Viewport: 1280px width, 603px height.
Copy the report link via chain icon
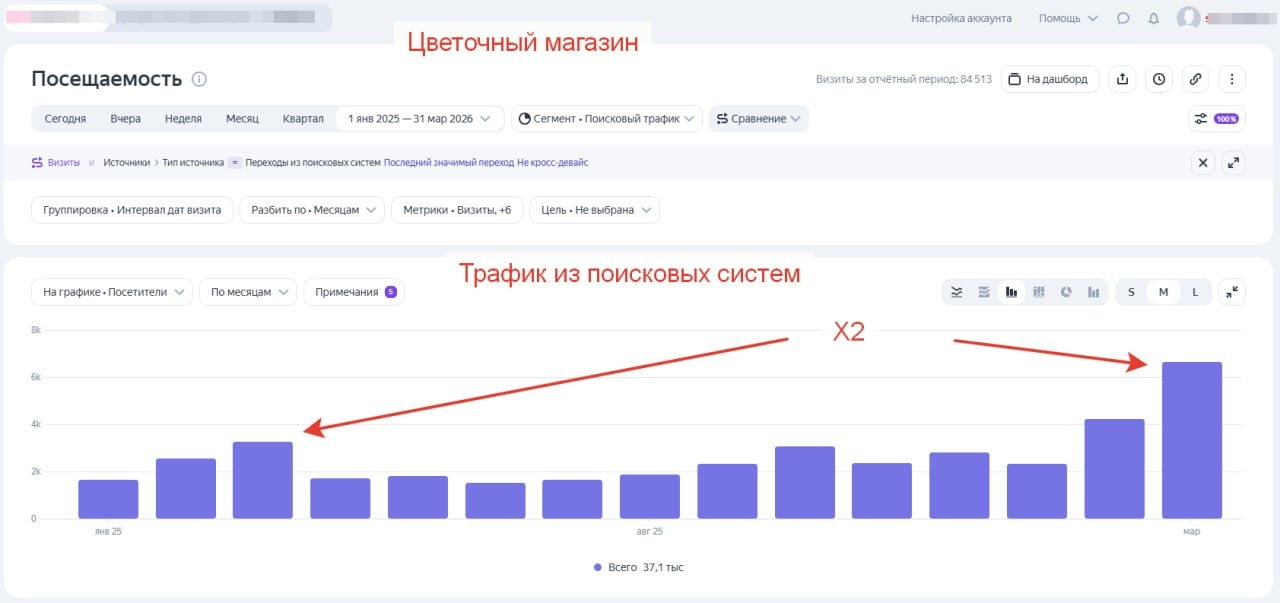point(1195,79)
